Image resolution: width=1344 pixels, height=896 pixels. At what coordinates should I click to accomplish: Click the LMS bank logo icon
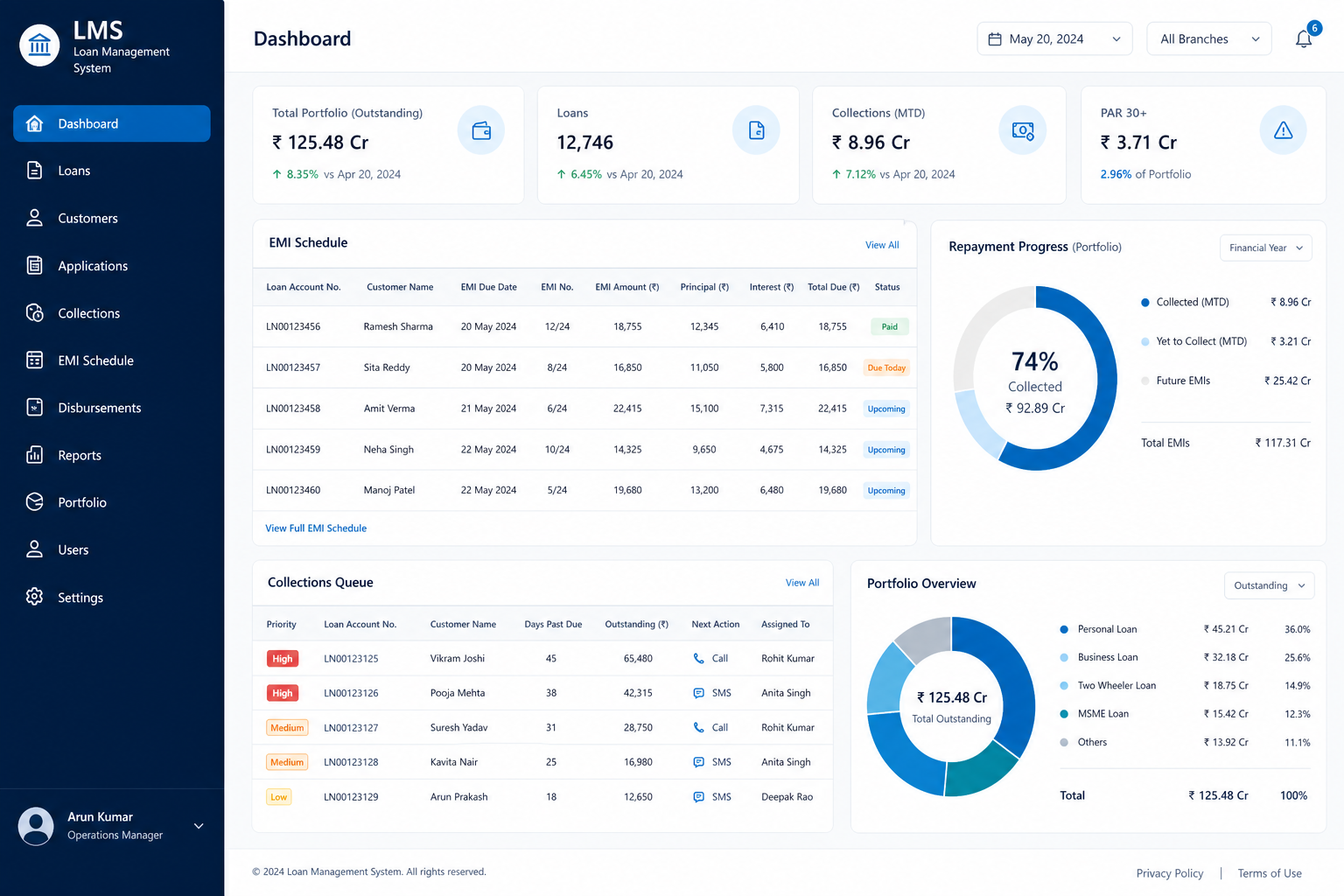pos(39,45)
